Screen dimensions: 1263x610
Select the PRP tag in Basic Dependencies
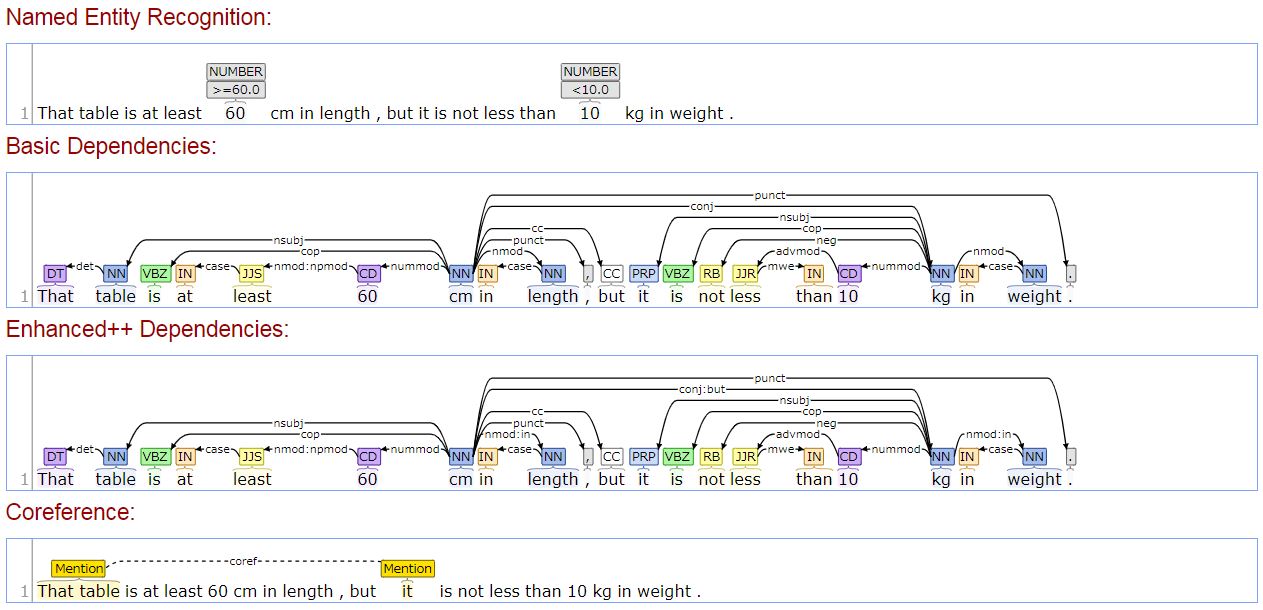pos(643,274)
